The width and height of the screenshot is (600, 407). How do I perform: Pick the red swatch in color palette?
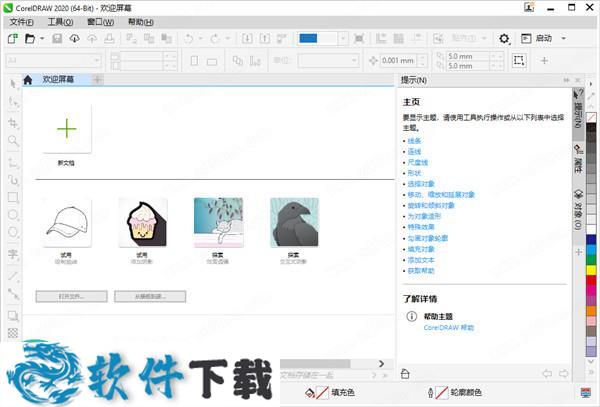click(591, 280)
